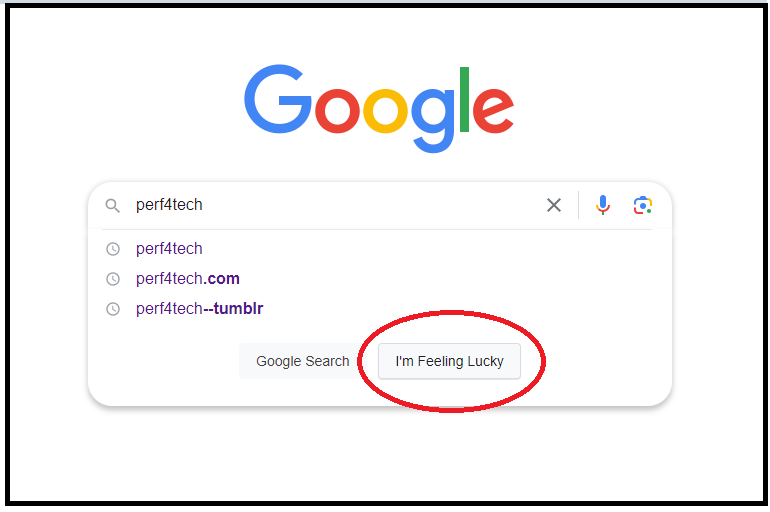This screenshot has height=512, width=770.
Task: Click the magnifier icon in the search box
Action: pos(112,206)
